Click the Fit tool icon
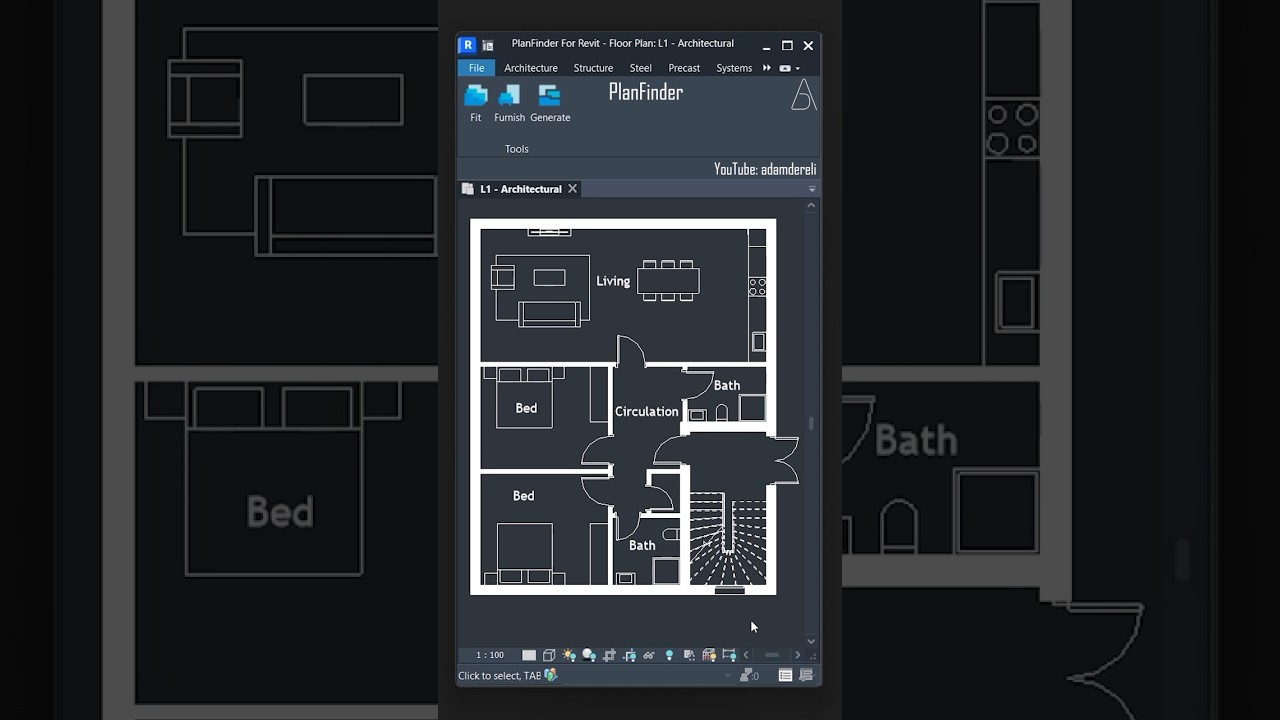Image resolution: width=1280 pixels, height=720 pixels. tap(476, 95)
